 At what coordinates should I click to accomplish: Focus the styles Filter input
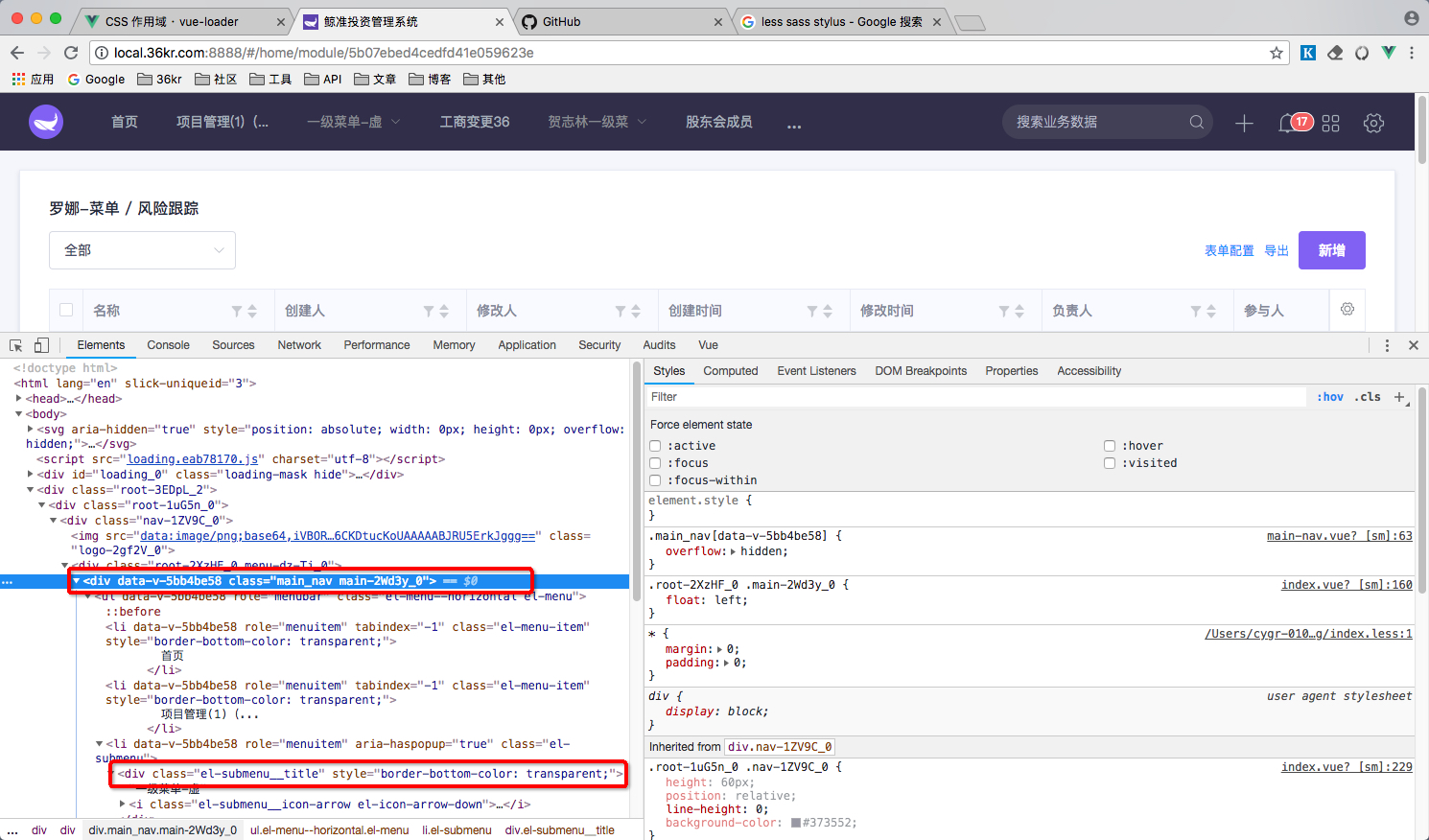pos(975,397)
